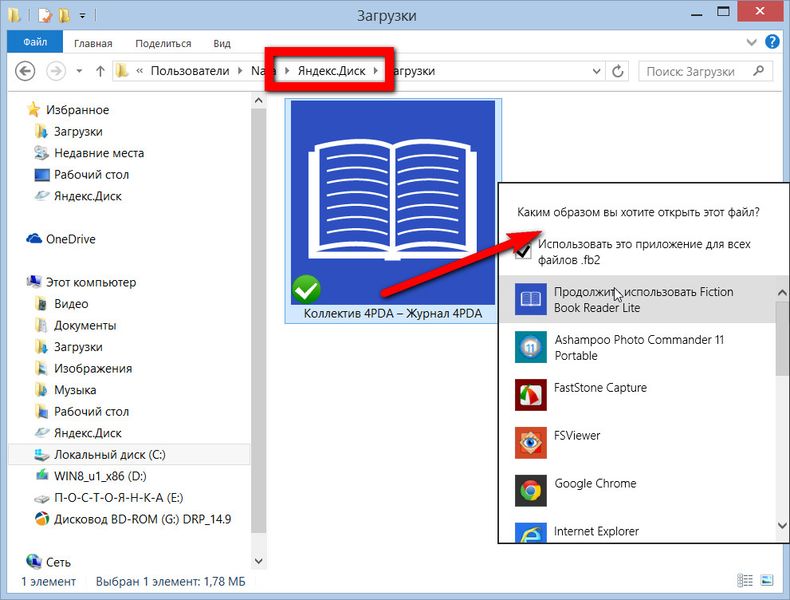Click the search magnifier icon

click(758, 71)
